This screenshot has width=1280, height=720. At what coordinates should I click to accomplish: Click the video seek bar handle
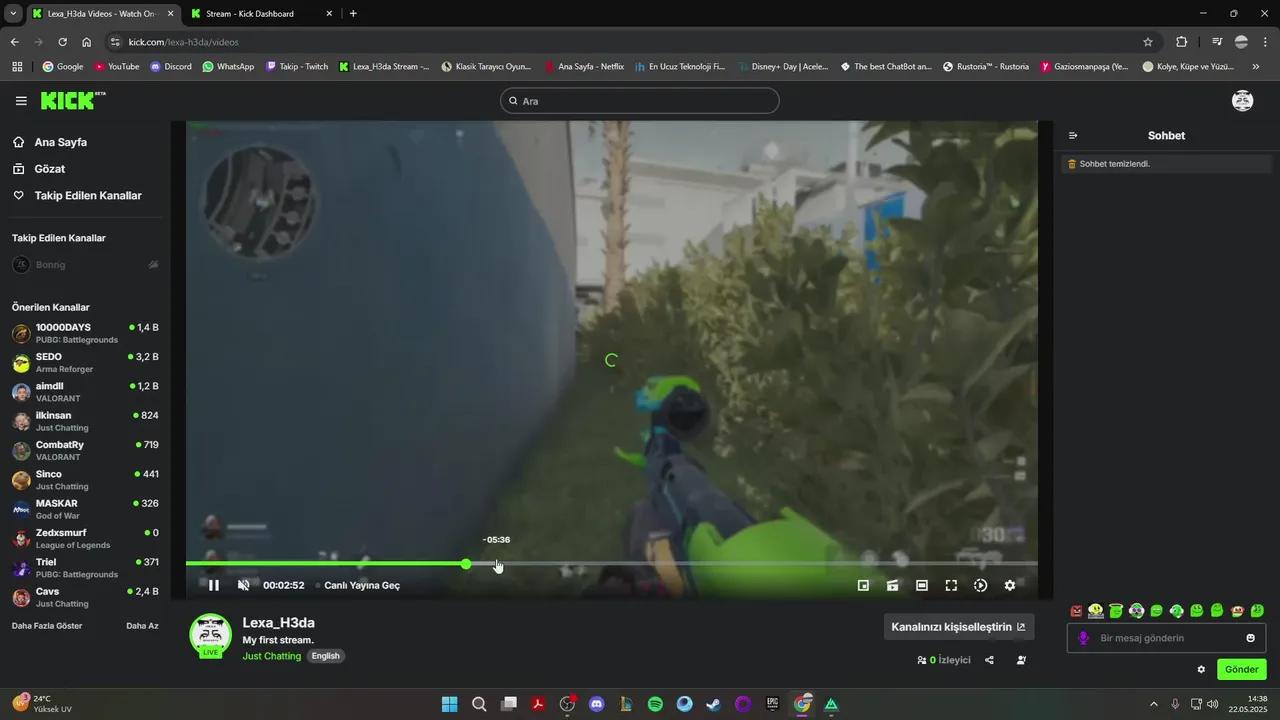466,564
